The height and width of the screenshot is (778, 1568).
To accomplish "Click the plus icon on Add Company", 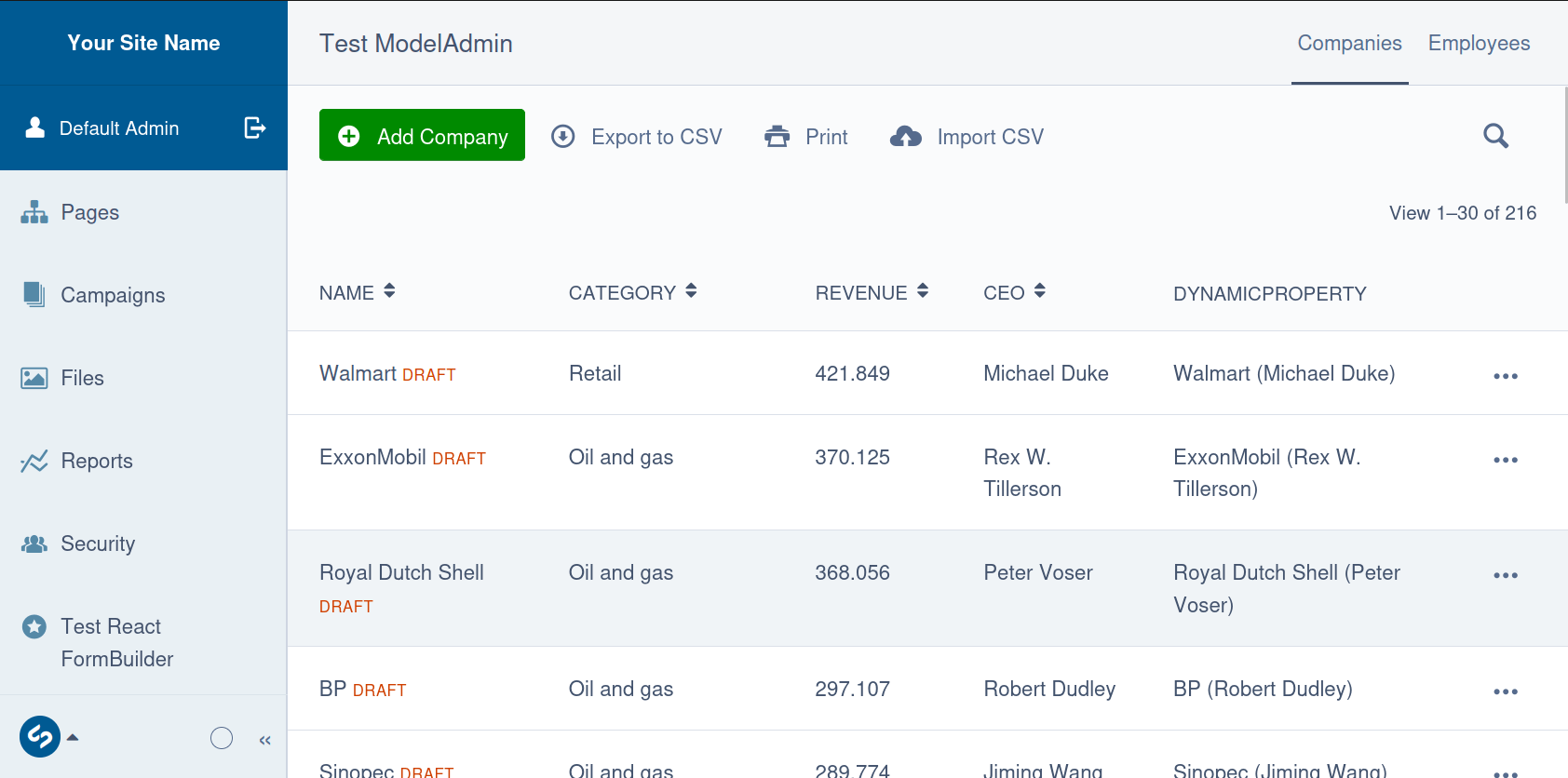I will point(349,136).
